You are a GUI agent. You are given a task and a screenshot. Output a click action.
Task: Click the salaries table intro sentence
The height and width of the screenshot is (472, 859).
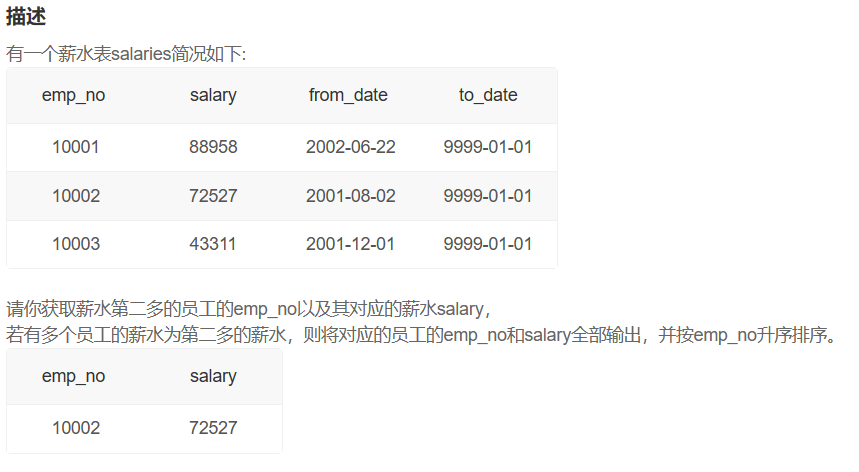[x=126, y=54]
